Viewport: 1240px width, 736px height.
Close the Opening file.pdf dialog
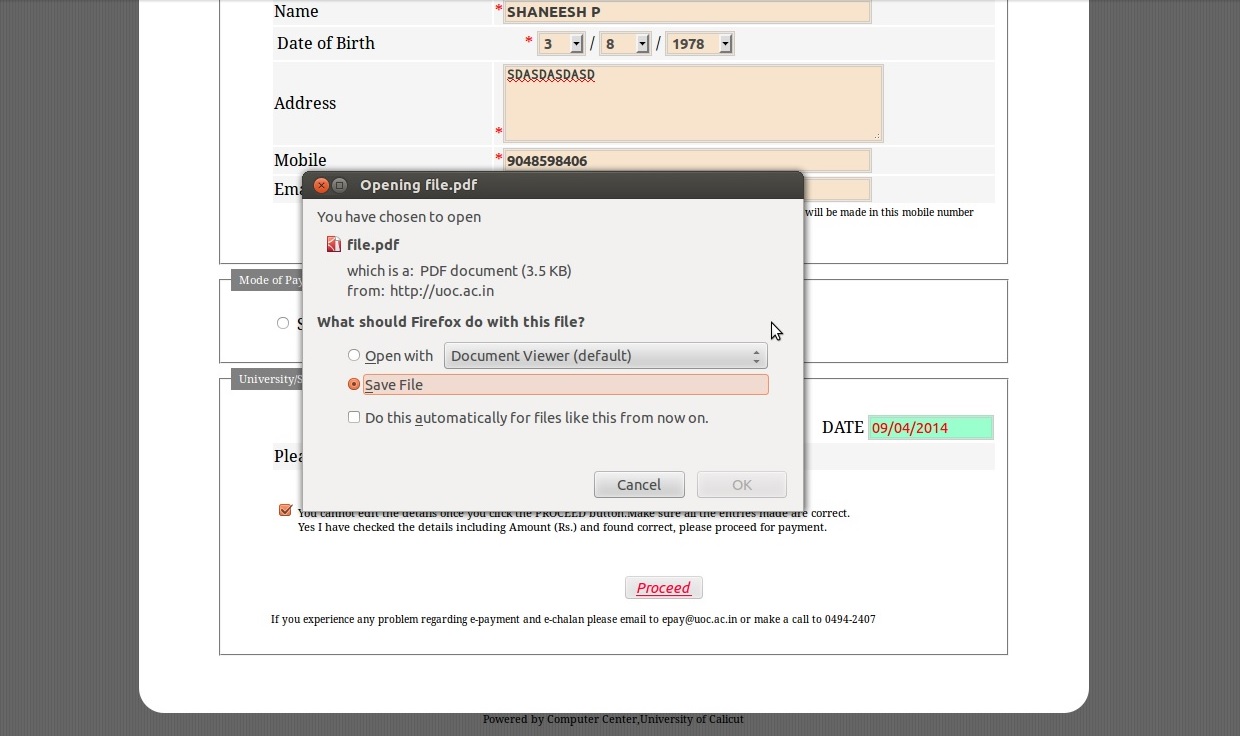pos(321,185)
